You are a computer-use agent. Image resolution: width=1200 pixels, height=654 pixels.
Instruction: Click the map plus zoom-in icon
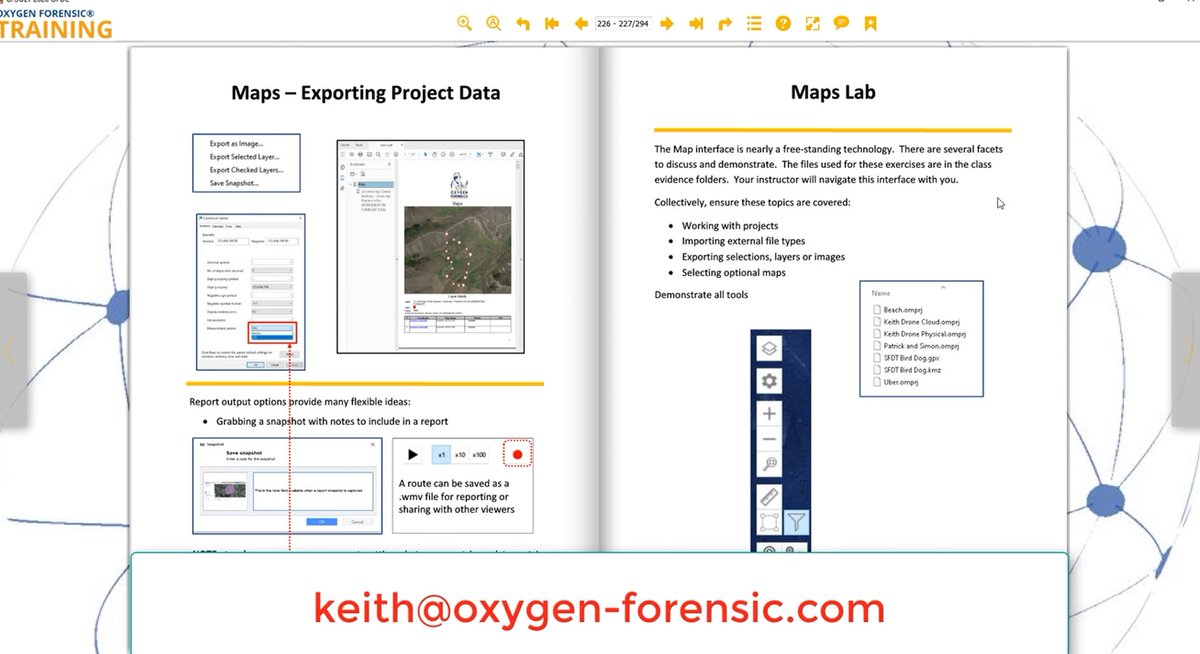point(768,414)
